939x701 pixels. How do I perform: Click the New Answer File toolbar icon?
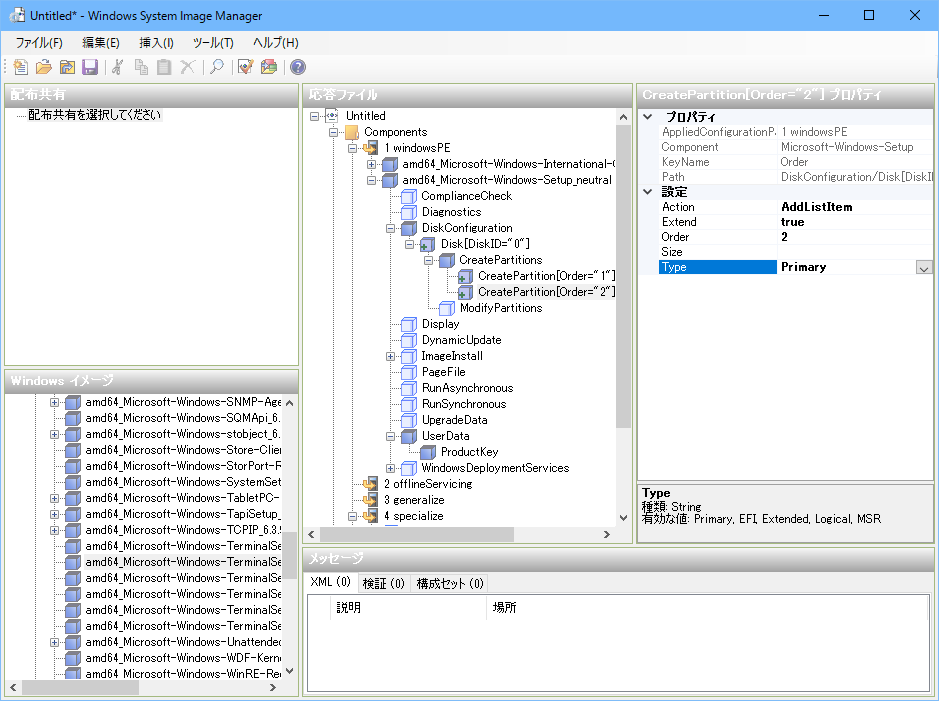coord(20,67)
